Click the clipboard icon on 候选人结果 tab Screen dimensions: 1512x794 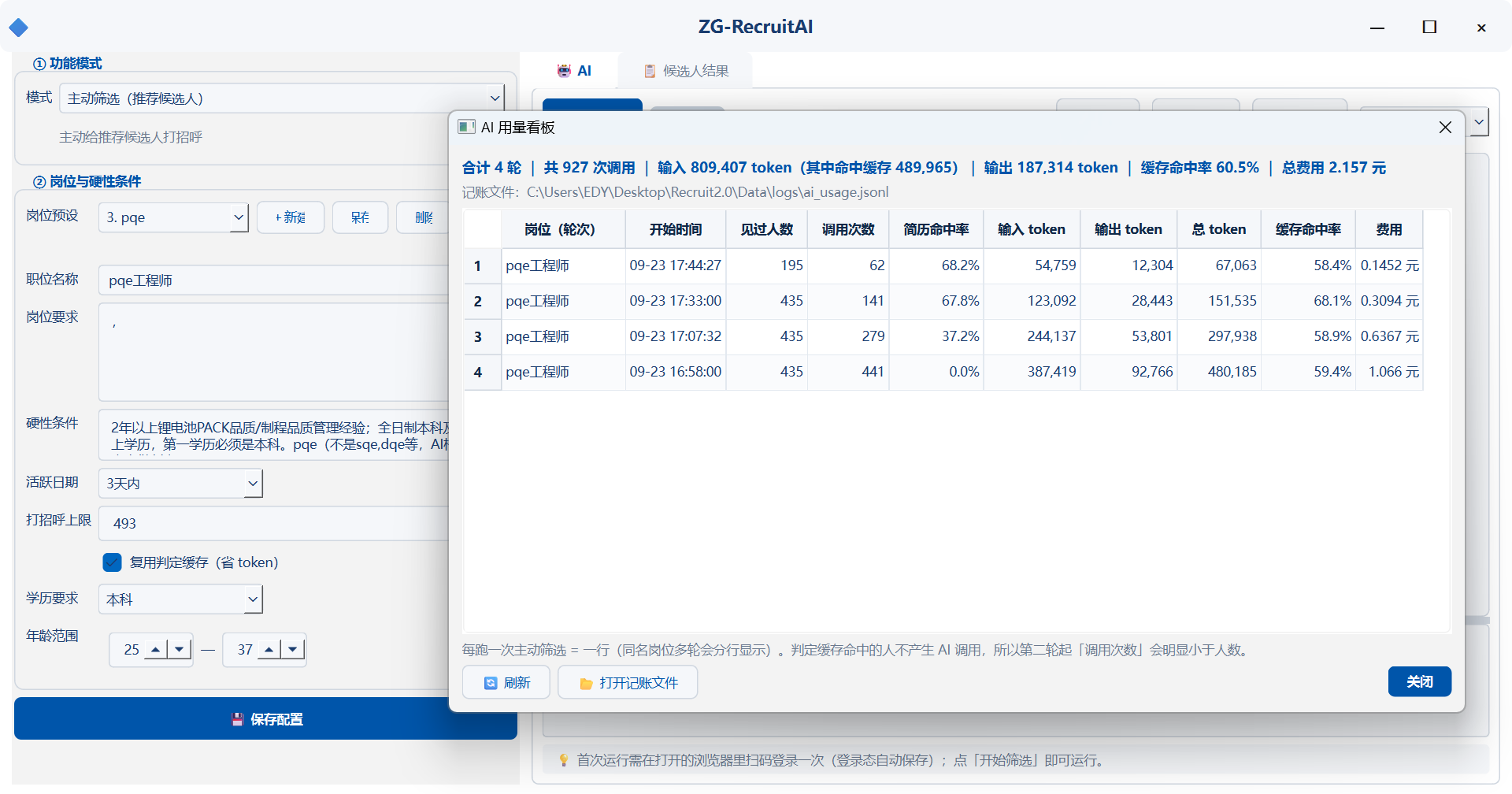(x=650, y=71)
